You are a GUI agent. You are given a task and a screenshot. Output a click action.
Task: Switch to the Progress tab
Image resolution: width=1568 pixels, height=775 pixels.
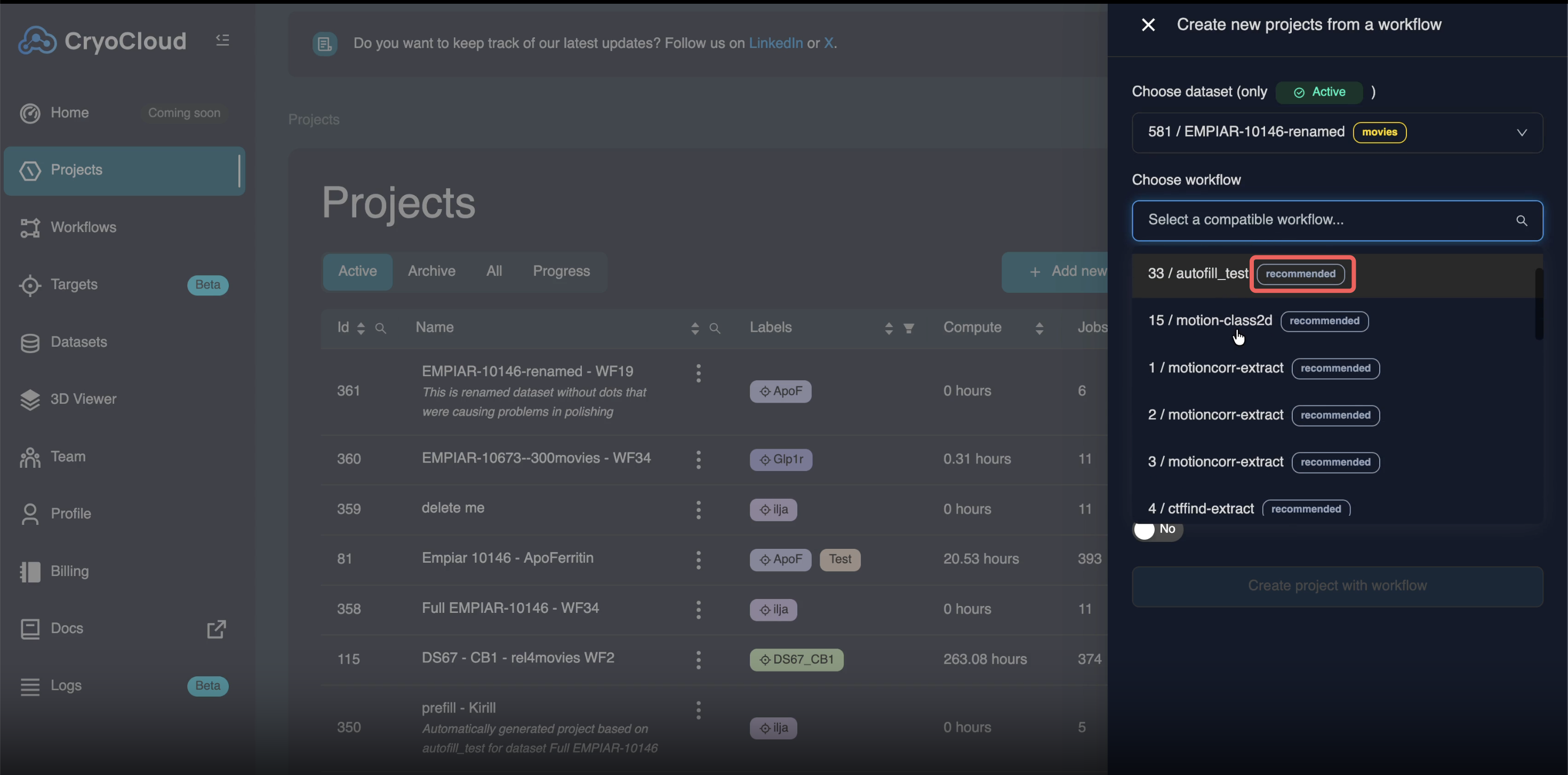click(561, 271)
